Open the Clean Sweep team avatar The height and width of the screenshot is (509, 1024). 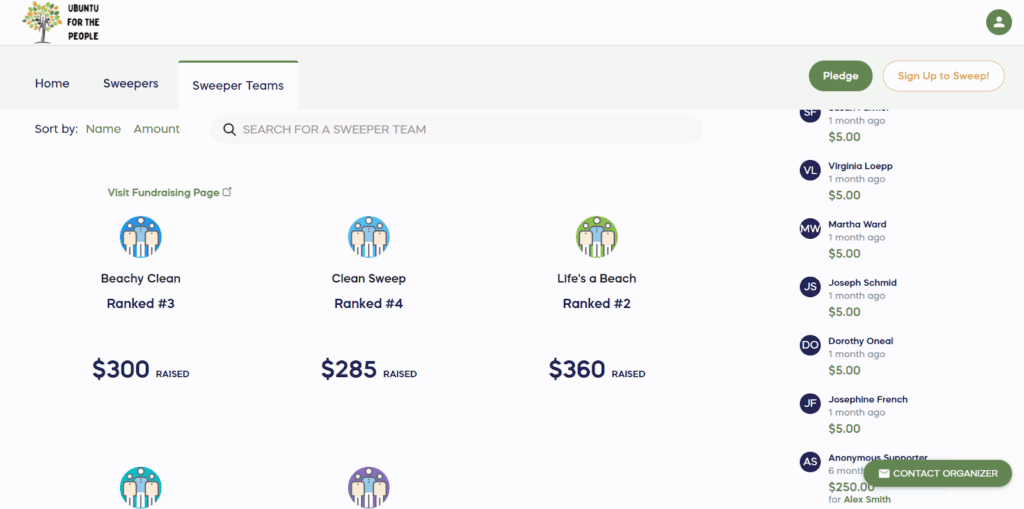368,237
